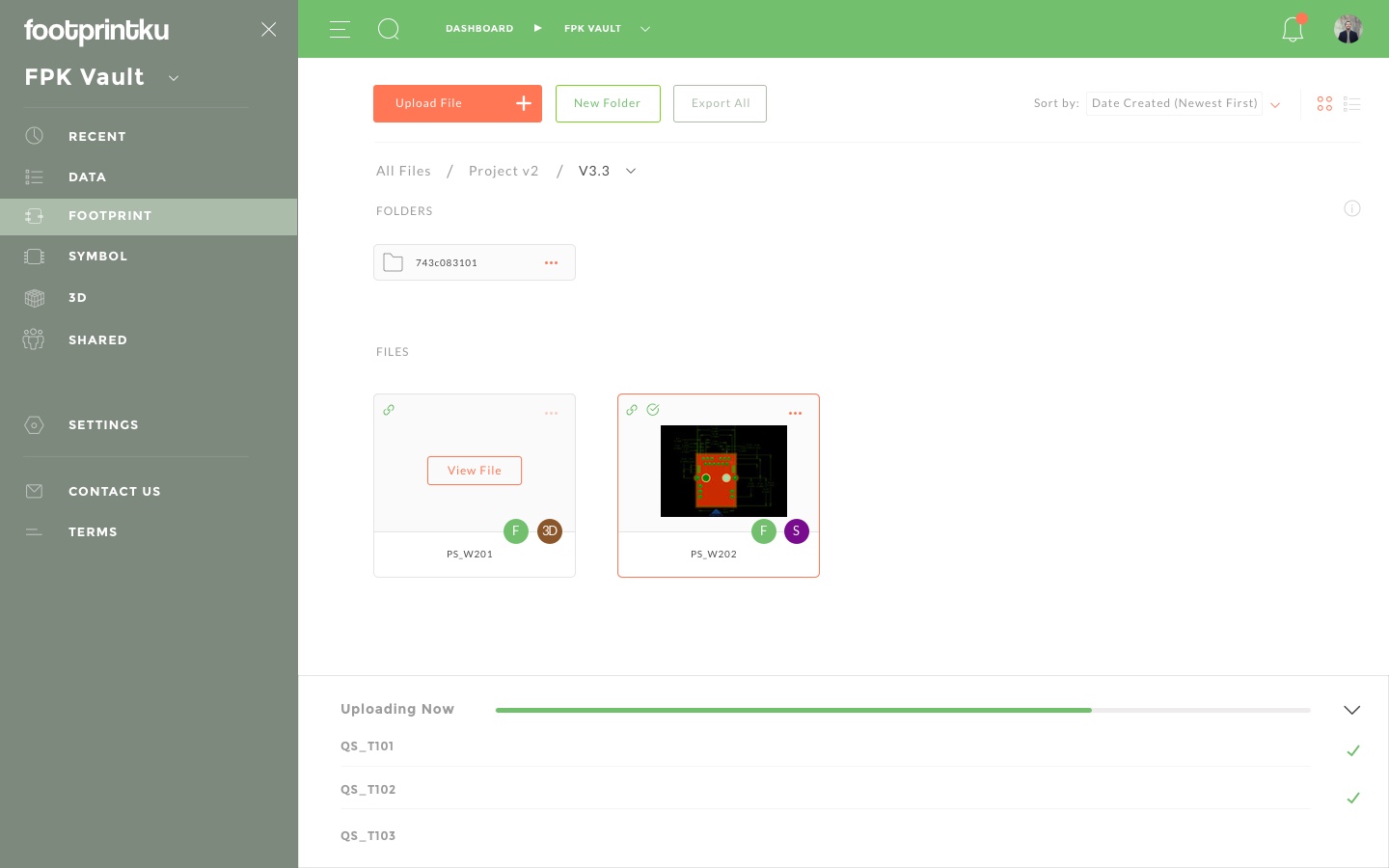1389x868 pixels.
Task: Open the hamburger menu icon
Action: pyautogui.click(x=340, y=29)
